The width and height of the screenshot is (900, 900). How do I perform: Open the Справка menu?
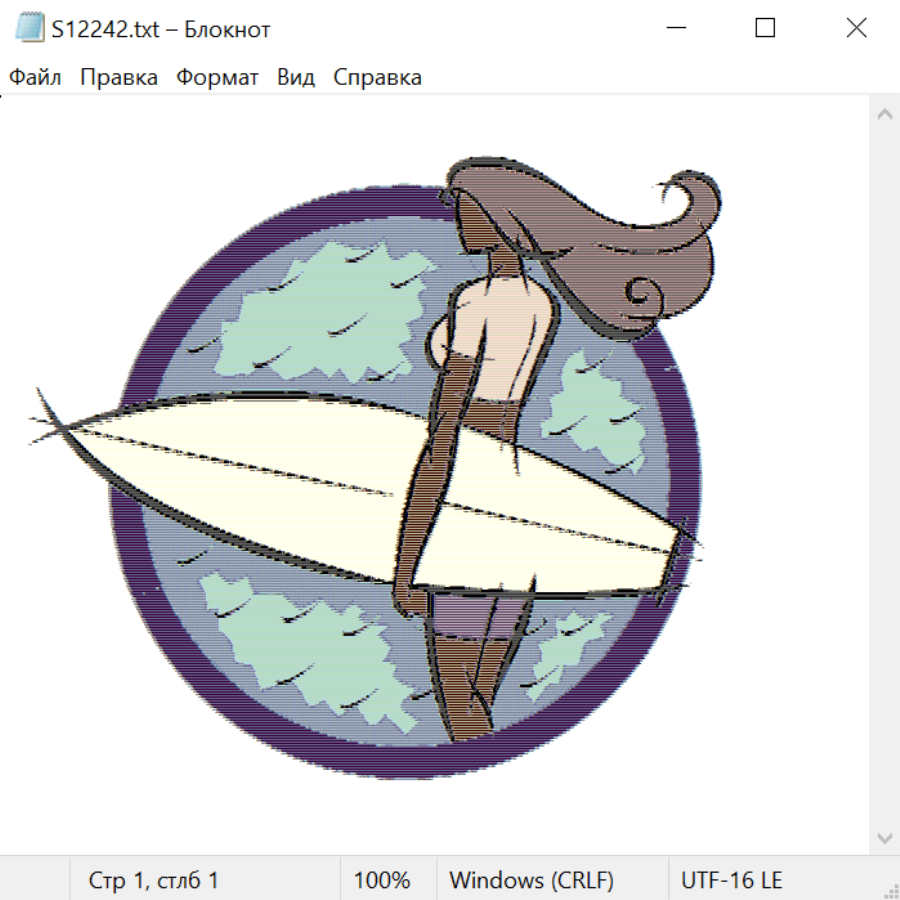[377, 78]
